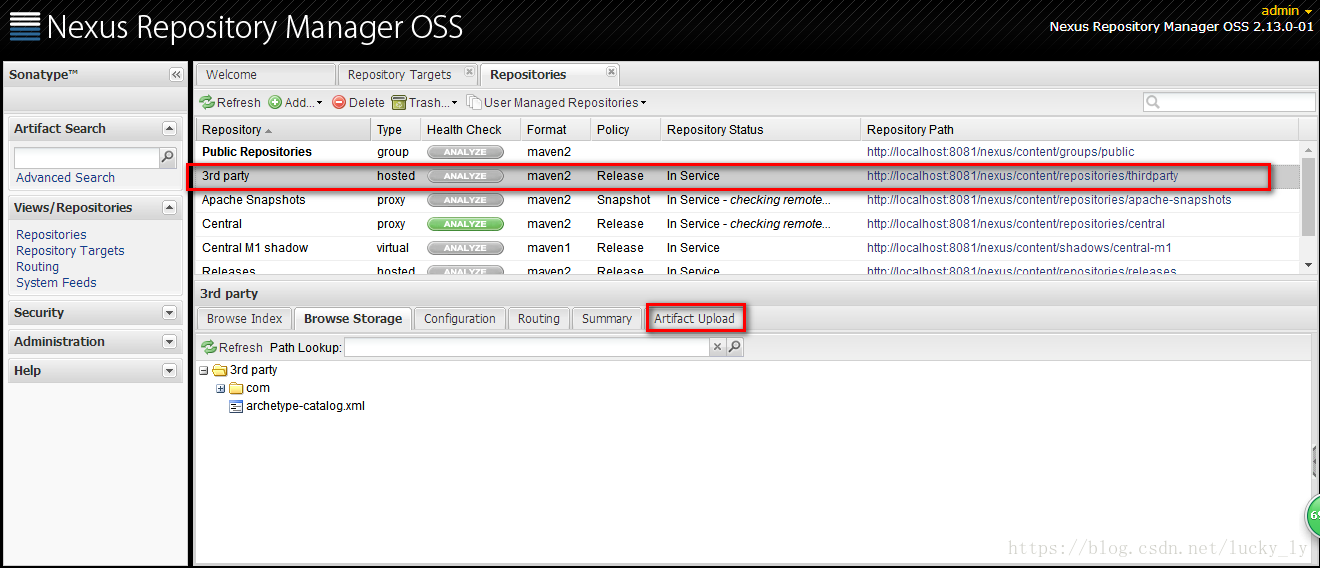Expand the Security section
Image resolution: width=1320 pixels, height=568 pixels.
point(170,313)
